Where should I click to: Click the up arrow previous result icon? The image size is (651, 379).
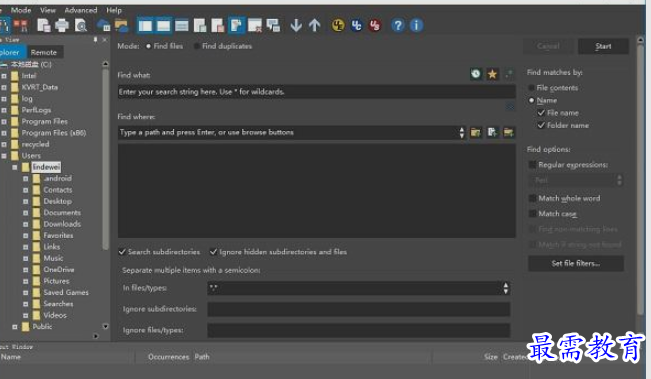pos(314,26)
